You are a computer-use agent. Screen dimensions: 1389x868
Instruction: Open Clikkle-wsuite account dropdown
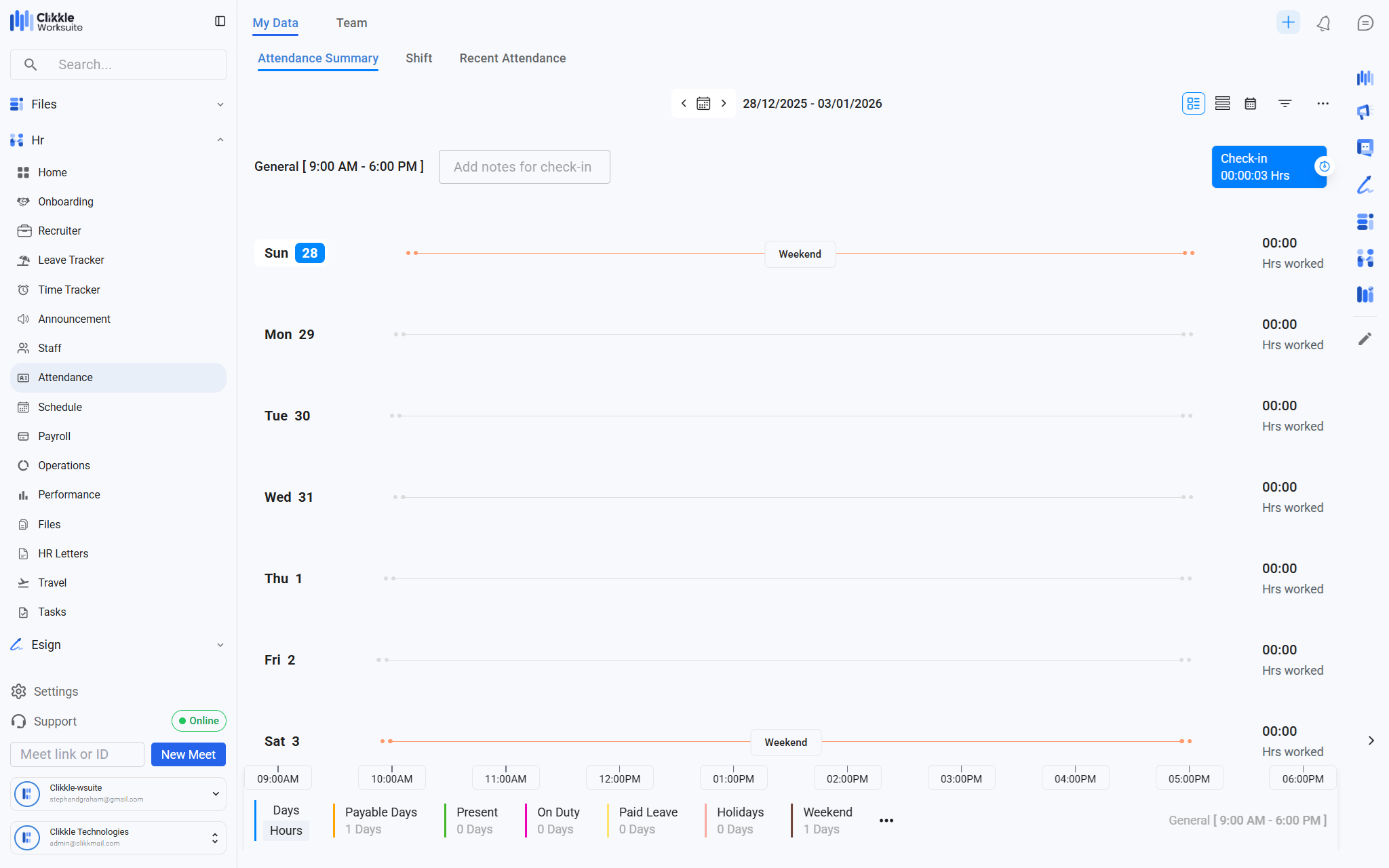point(215,793)
